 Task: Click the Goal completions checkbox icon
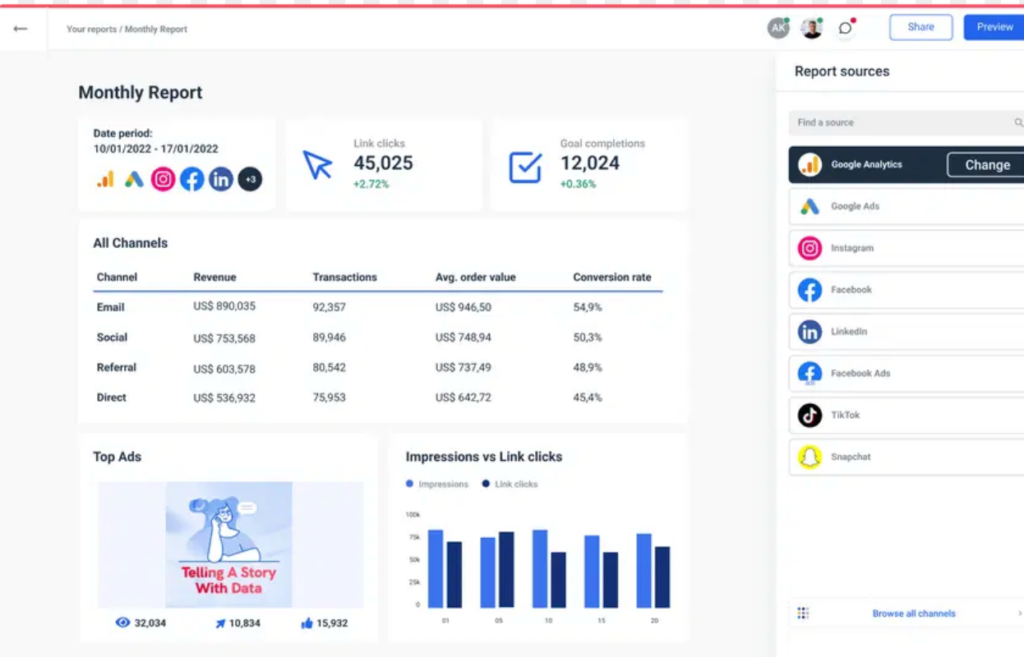click(525, 166)
